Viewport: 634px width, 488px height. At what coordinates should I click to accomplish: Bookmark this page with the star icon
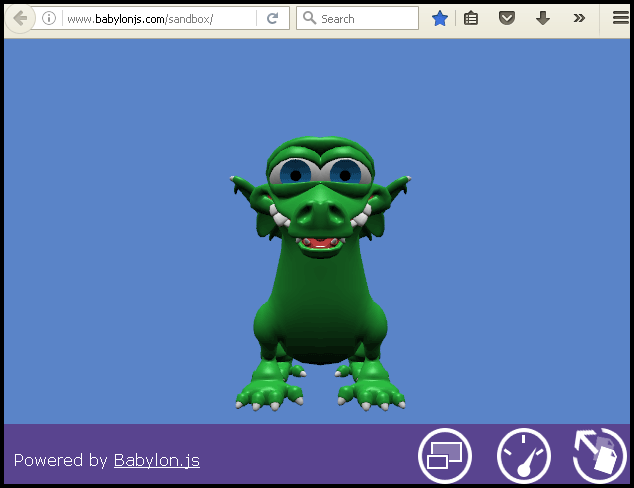[440, 18]
